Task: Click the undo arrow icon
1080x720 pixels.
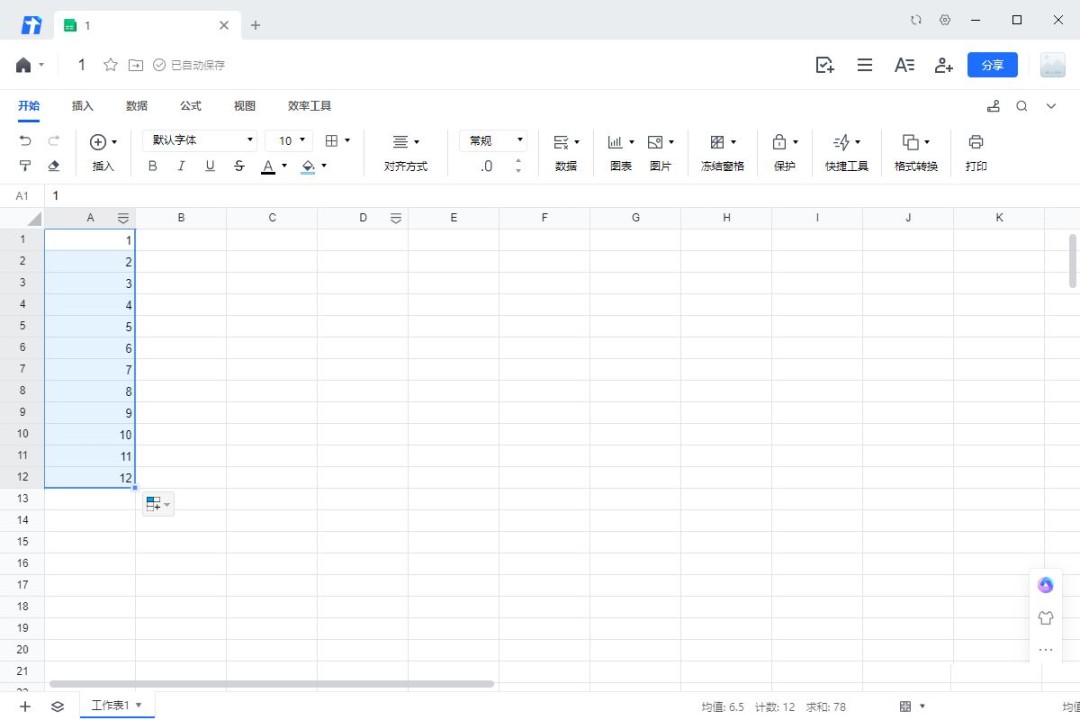Action: coord(26,141)
